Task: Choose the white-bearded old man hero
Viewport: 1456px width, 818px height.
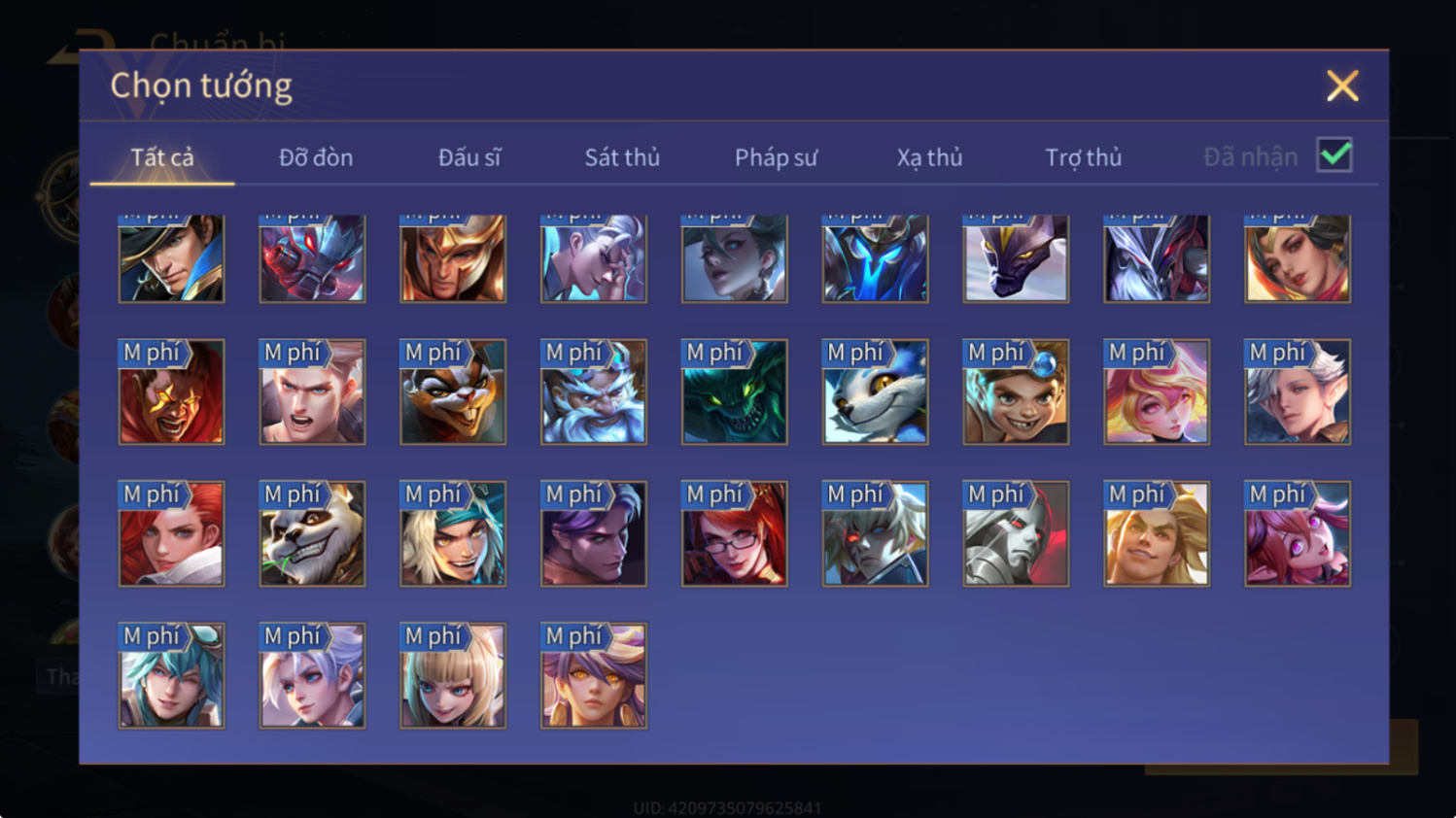Action: coord(594,392)
